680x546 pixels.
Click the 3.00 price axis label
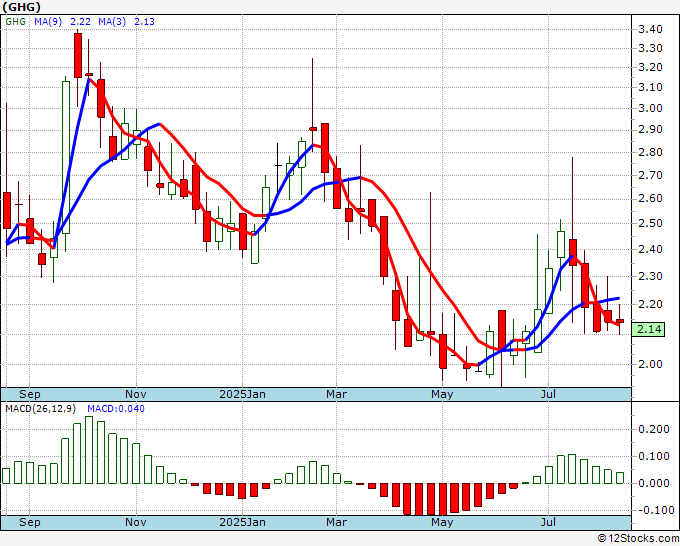coord(650,108)
